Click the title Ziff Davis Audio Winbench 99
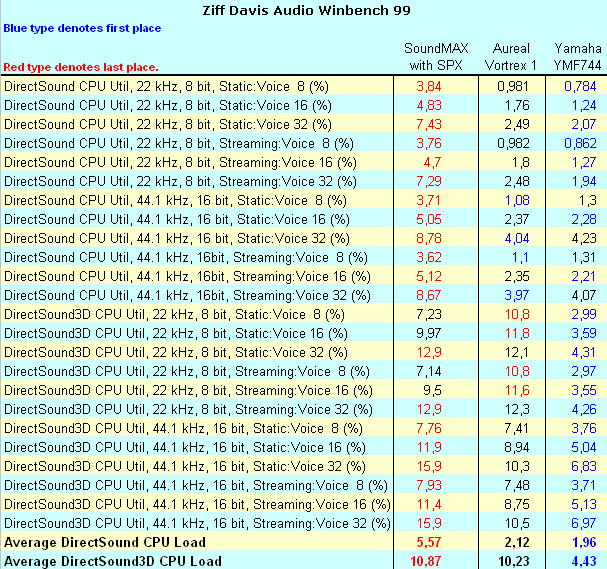This screenshot has width=607, height=569. 306,10
